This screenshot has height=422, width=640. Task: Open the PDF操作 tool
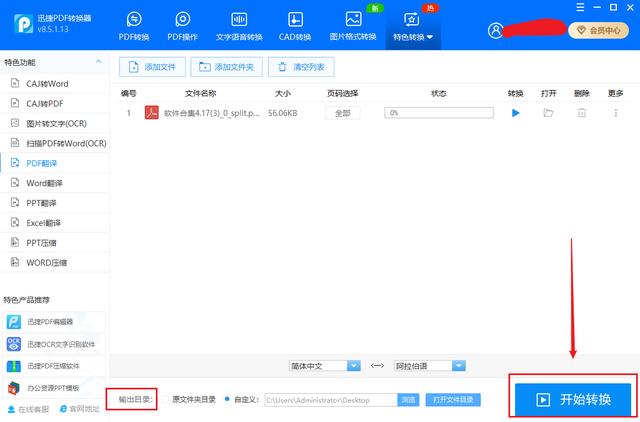pyautogui.click(x=182, y=27)
